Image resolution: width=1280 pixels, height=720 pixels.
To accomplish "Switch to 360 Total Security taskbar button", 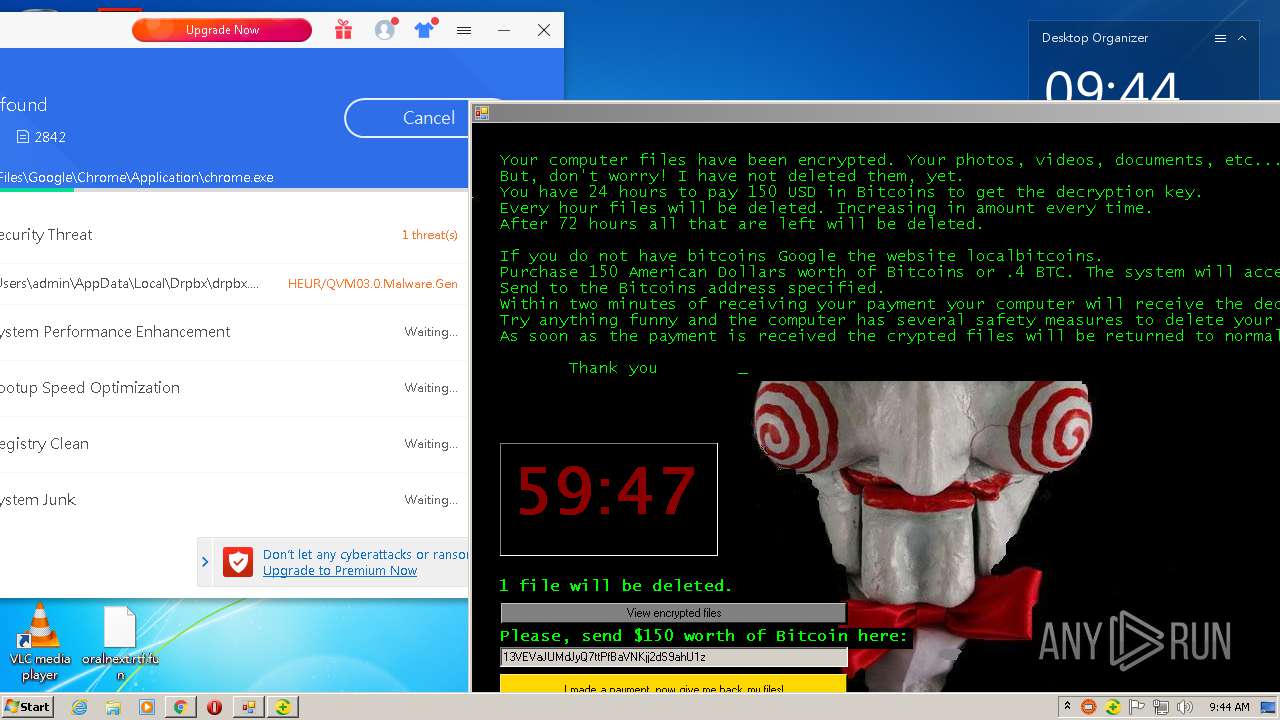I will pyautogui.click(x=283, y=707).
